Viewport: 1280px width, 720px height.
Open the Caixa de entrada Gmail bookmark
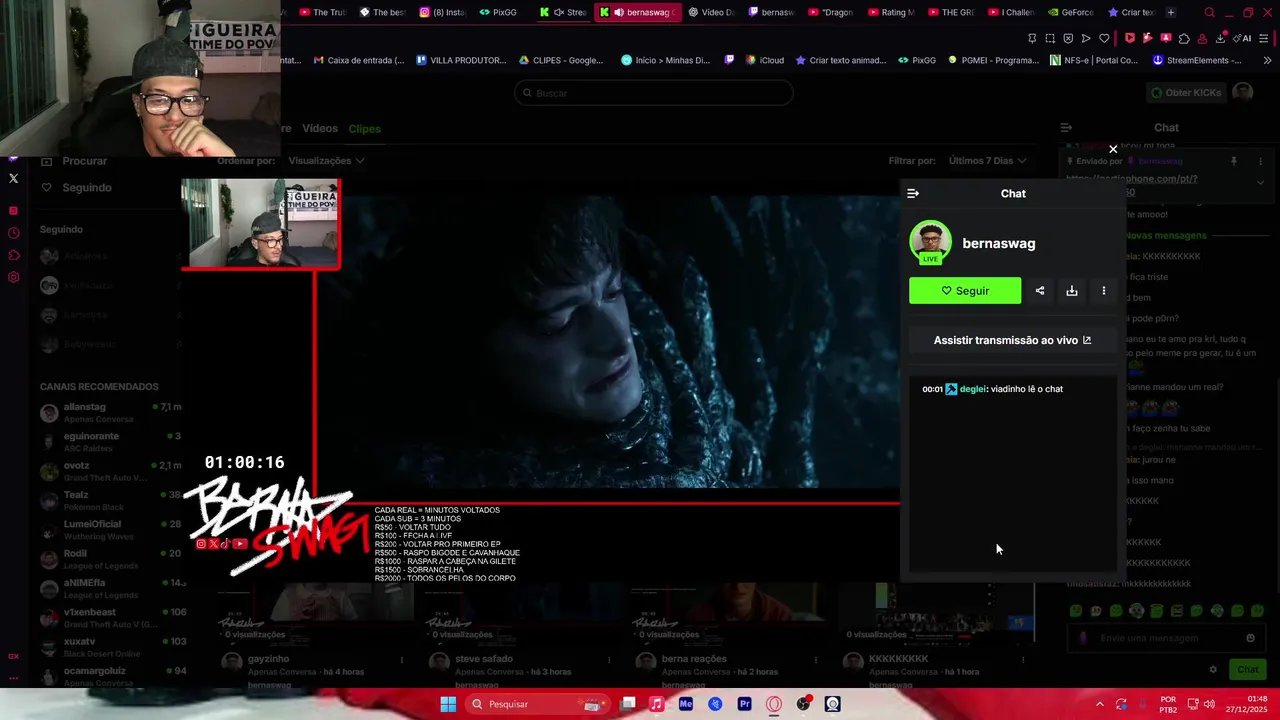[358, 60]
